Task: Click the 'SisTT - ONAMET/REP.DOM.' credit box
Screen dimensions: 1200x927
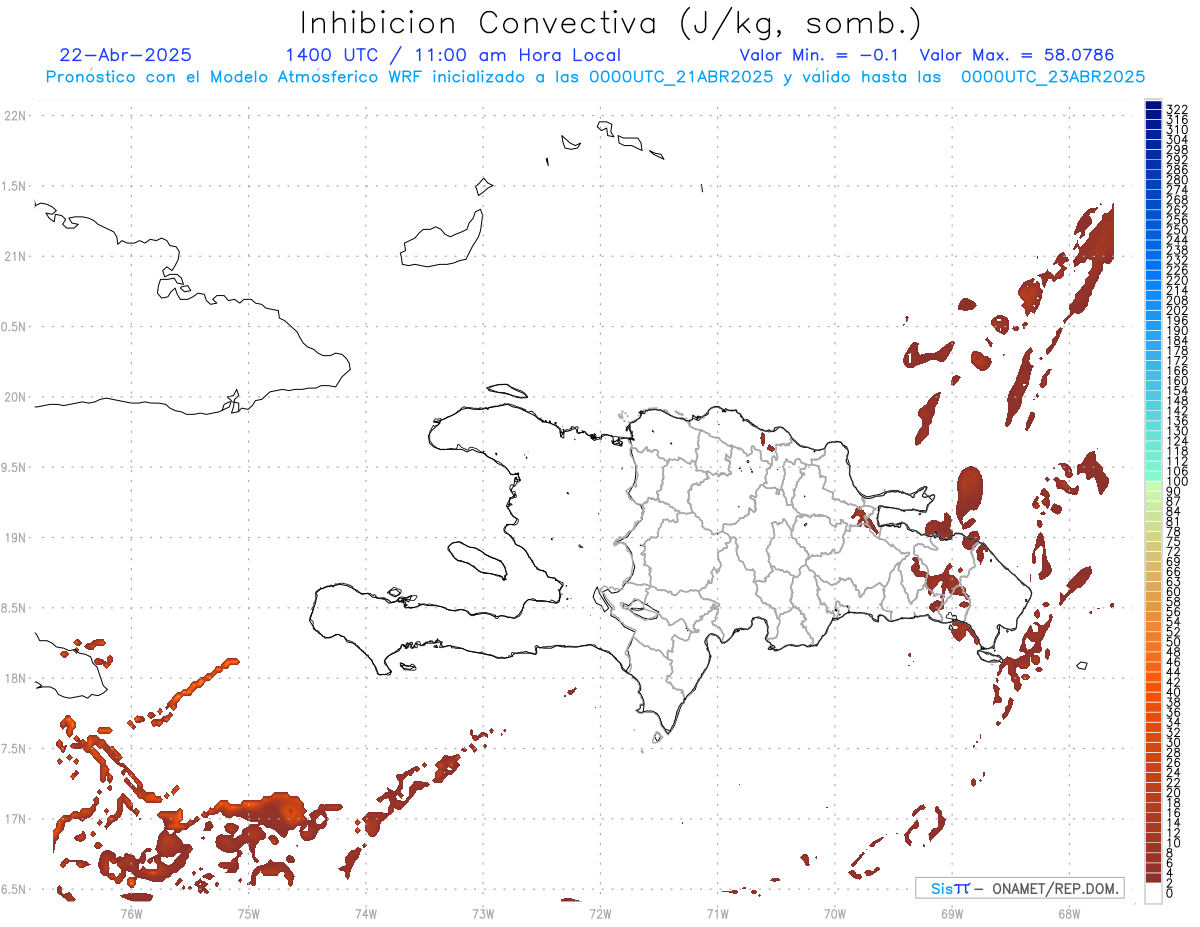Action: click(x=1020, y=888)
